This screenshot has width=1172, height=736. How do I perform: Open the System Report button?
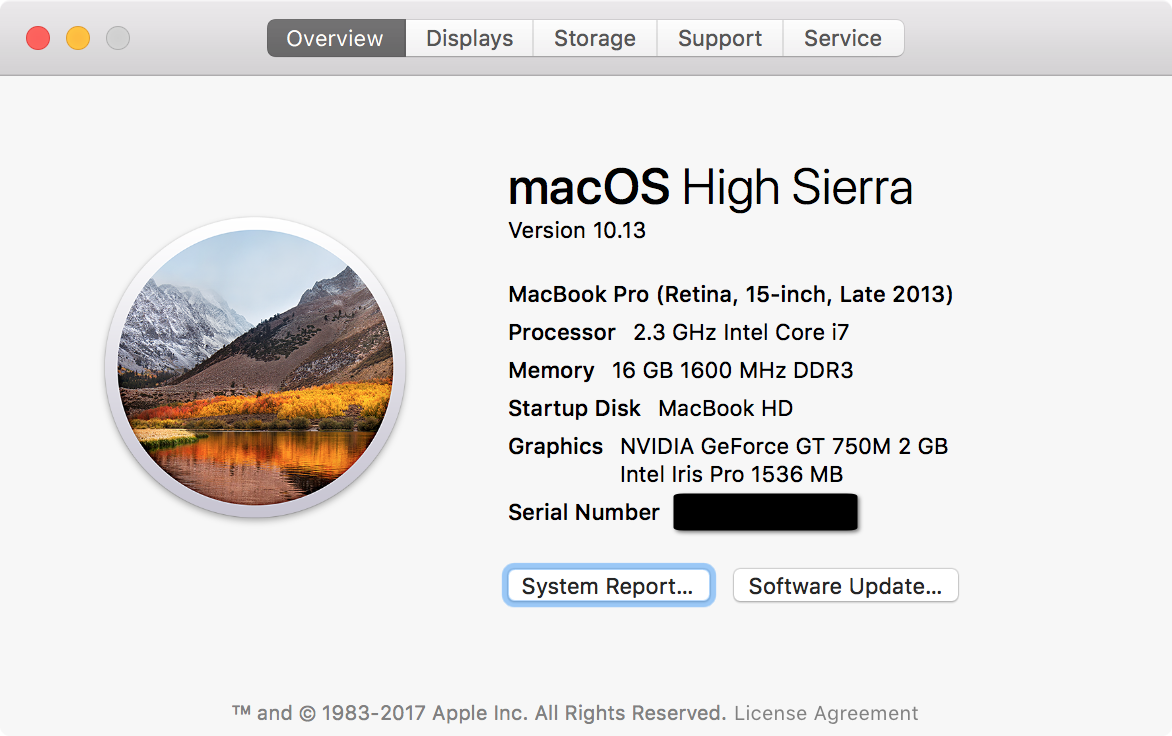click(x=607, y=586)
